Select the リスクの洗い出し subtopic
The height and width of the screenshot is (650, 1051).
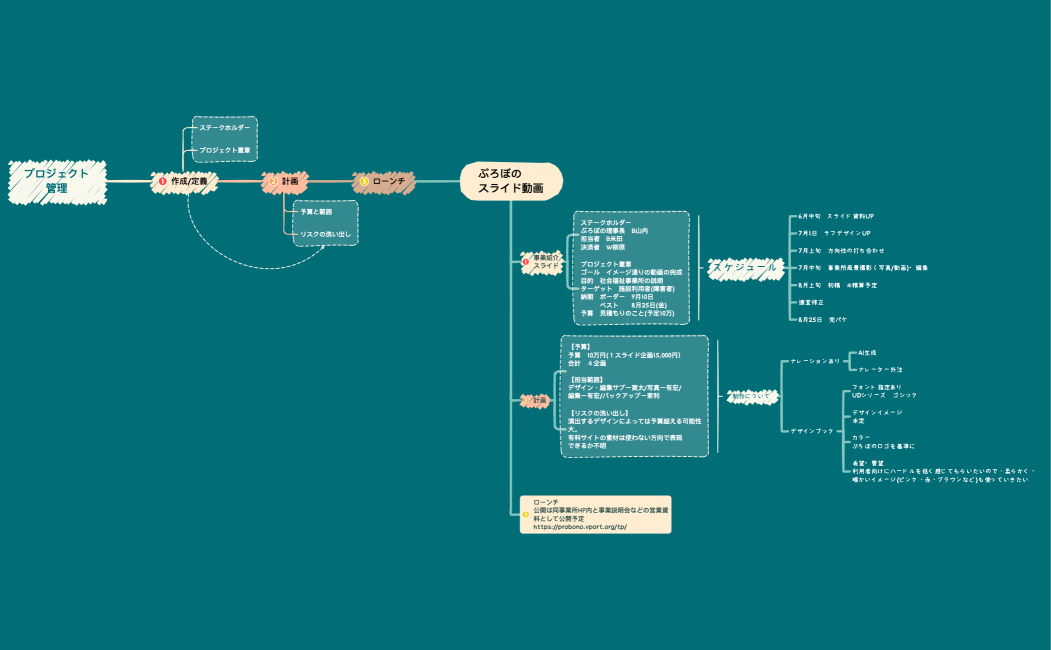pos(324,234)
